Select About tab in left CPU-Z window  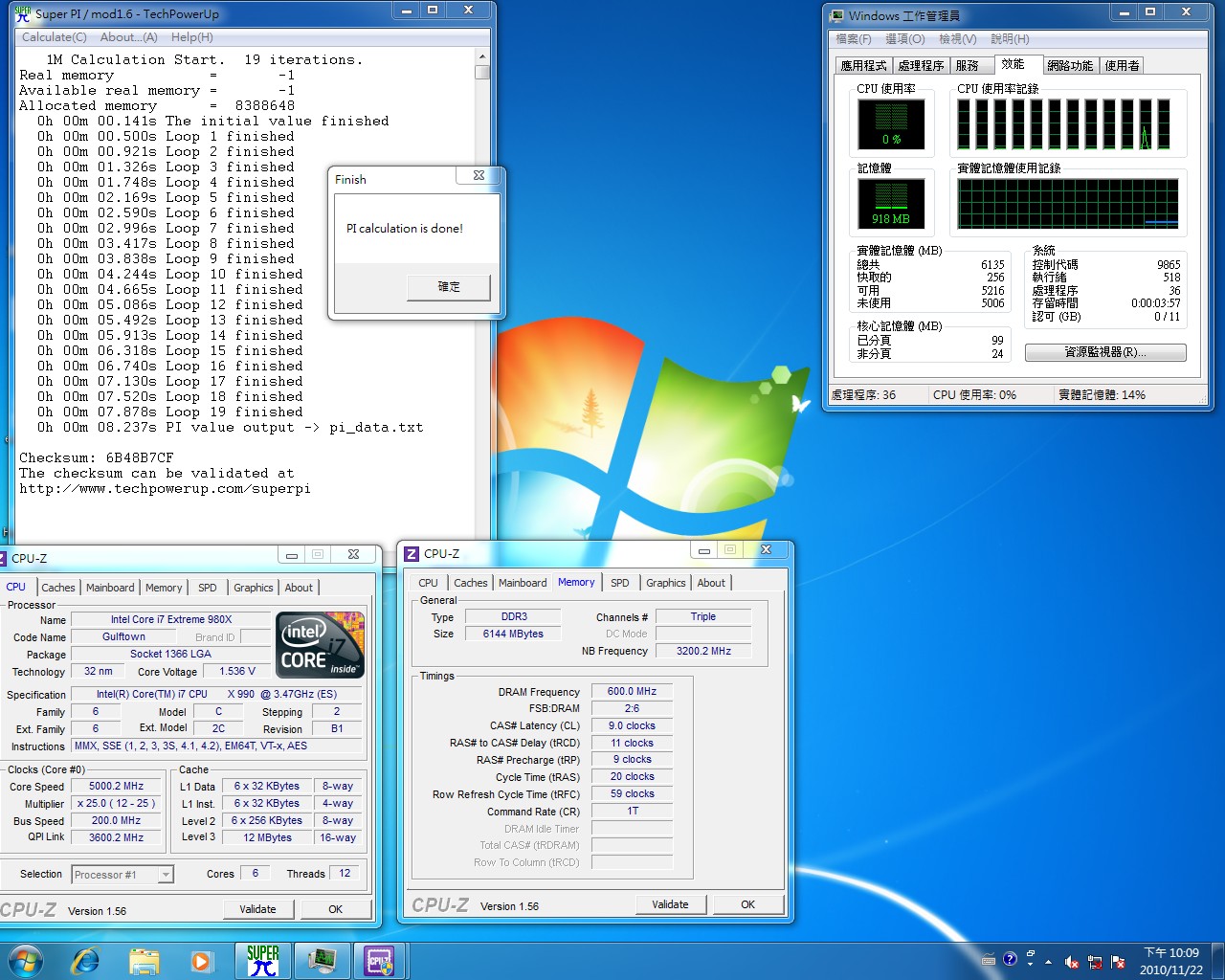(x=299, y=588)
